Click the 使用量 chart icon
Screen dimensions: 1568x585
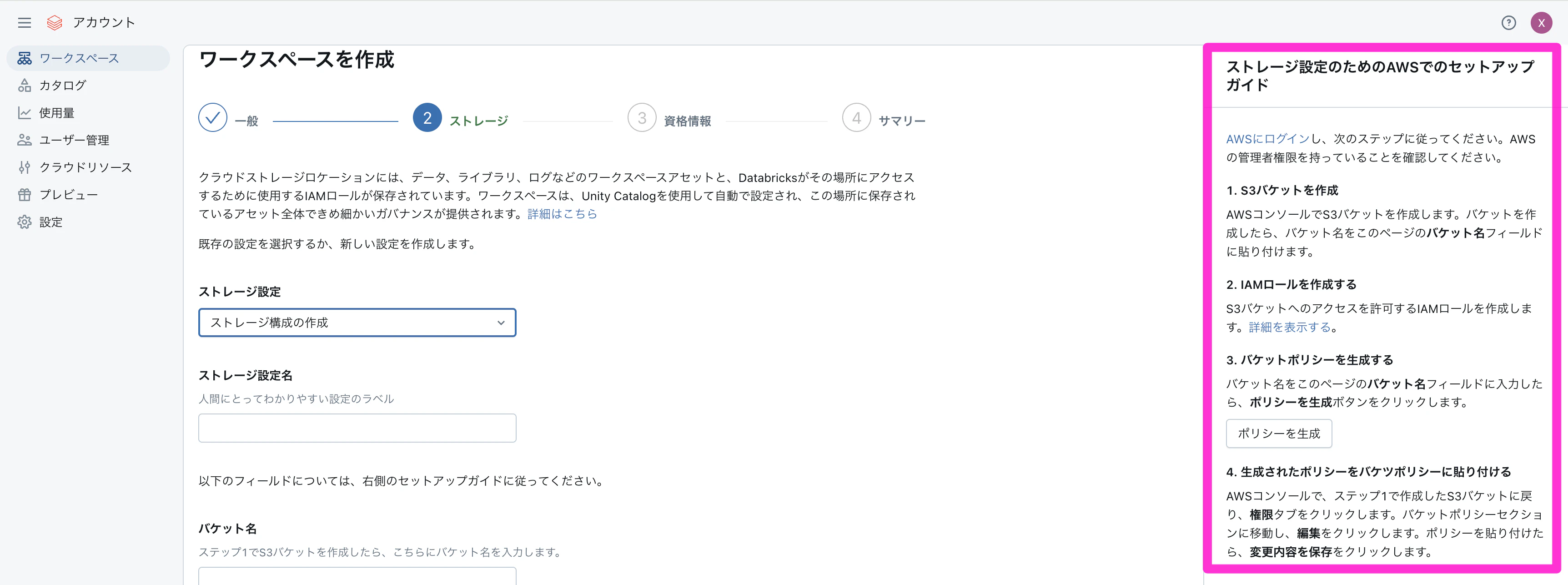click(25, 113)
